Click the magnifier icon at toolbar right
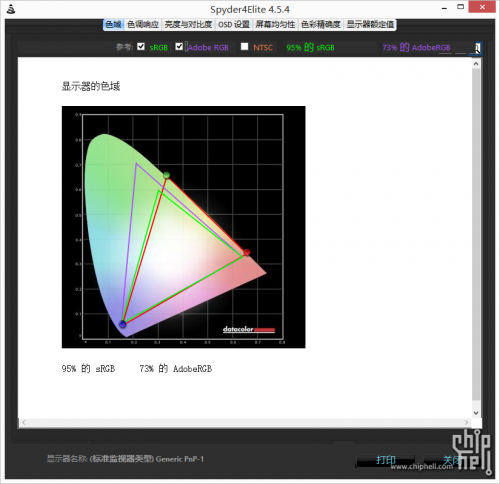500x484 pixels. [x=477, y=48]
